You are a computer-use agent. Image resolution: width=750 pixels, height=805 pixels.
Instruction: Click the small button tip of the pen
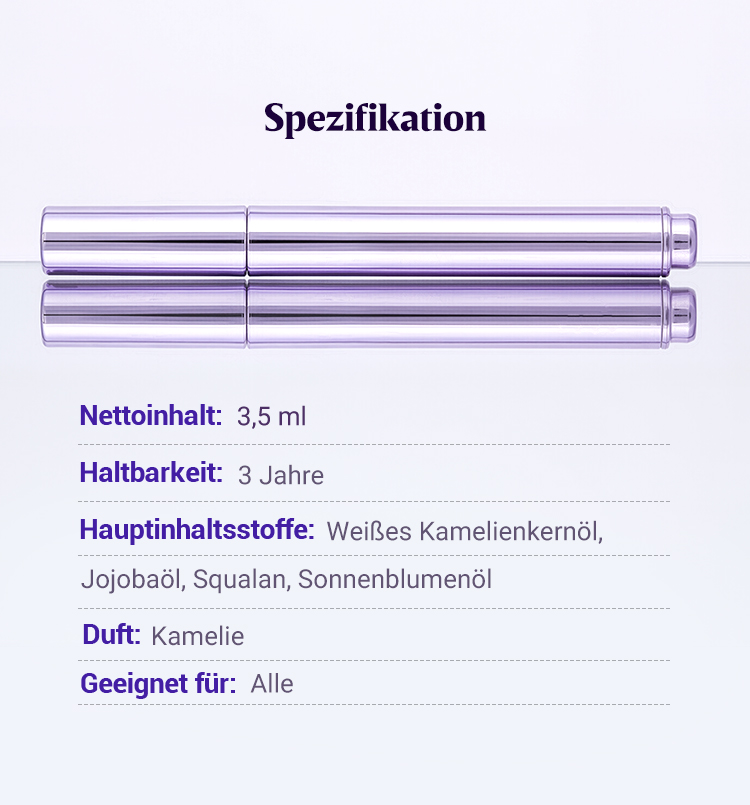(x=684, y=240)
